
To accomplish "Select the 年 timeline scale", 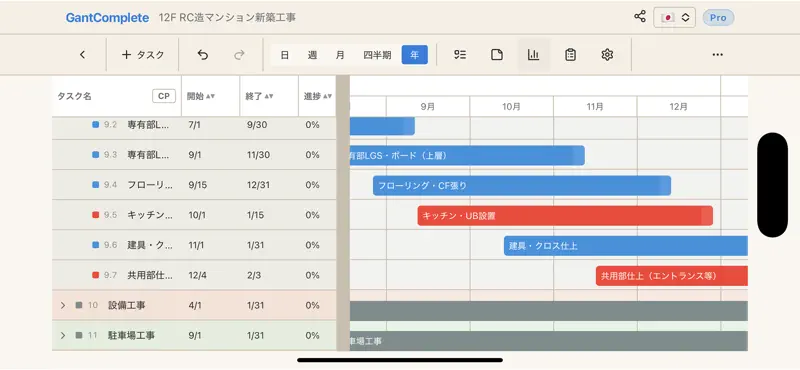I will click(x=414, y=55).
